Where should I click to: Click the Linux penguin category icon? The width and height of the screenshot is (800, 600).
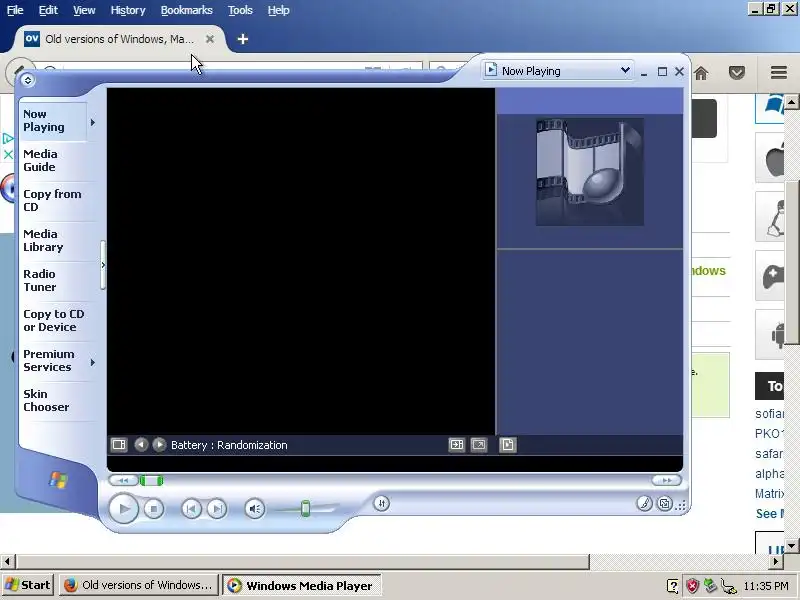pos(770,217)
